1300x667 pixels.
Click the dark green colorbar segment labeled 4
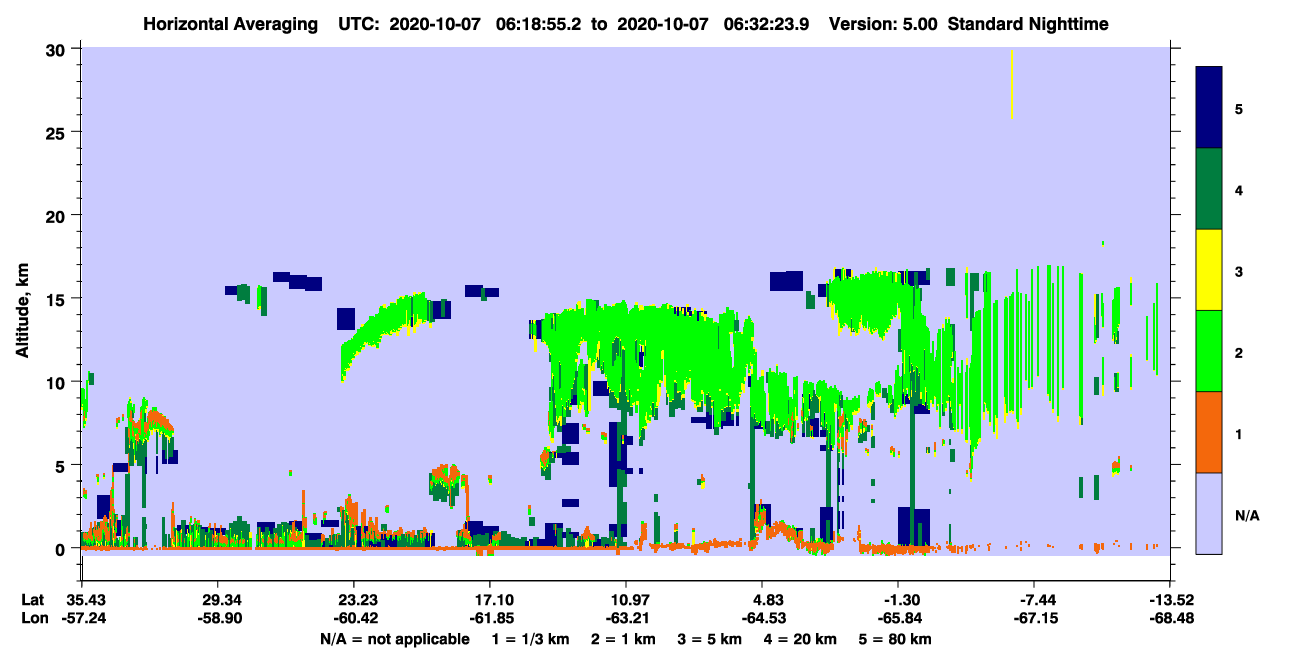coord(1209,189)
